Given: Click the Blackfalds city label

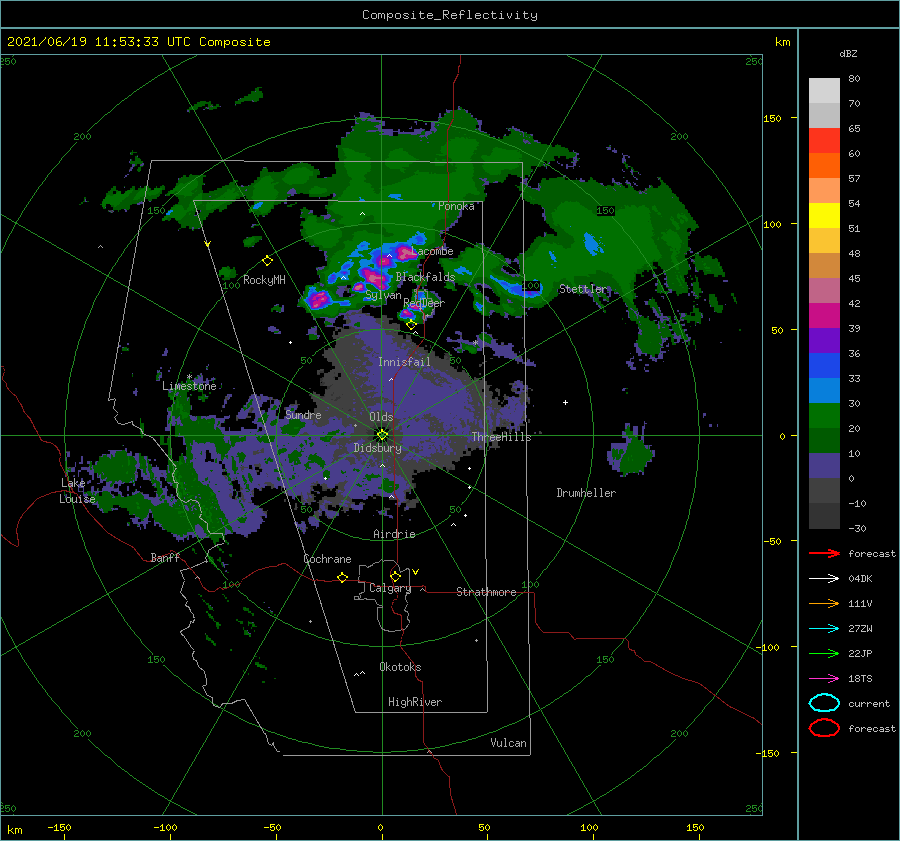Looking at the screenshot, I should click(x=425, y=277).
